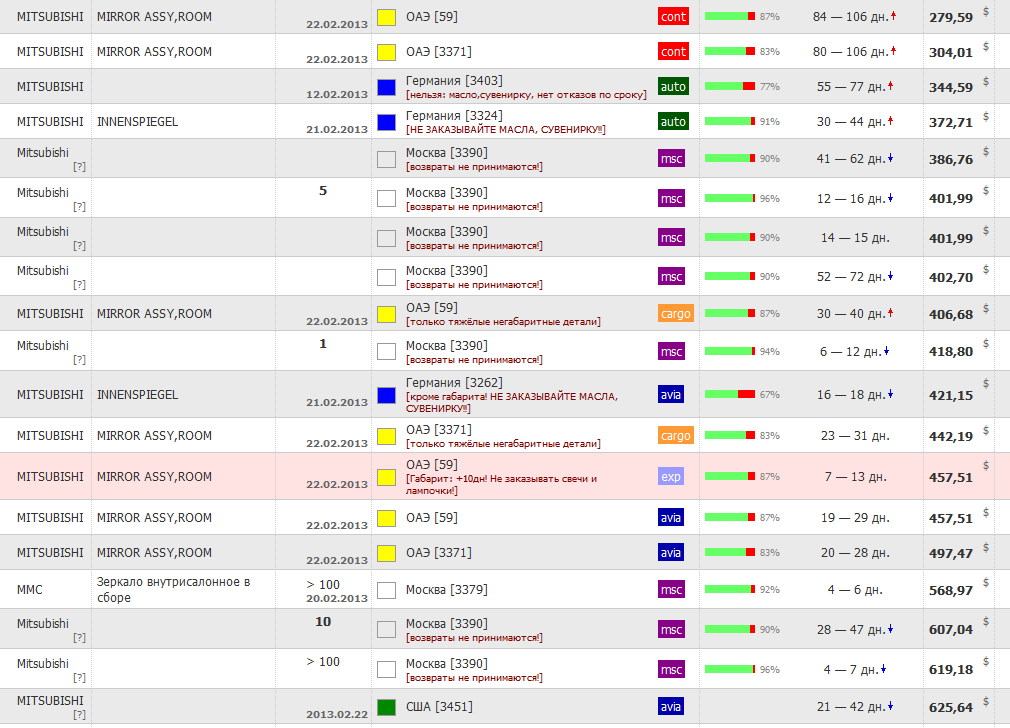This screenshot has height=728, width=1010.
Task: Click supplier Москва [3379]
Action: click(x=446, y=589)
